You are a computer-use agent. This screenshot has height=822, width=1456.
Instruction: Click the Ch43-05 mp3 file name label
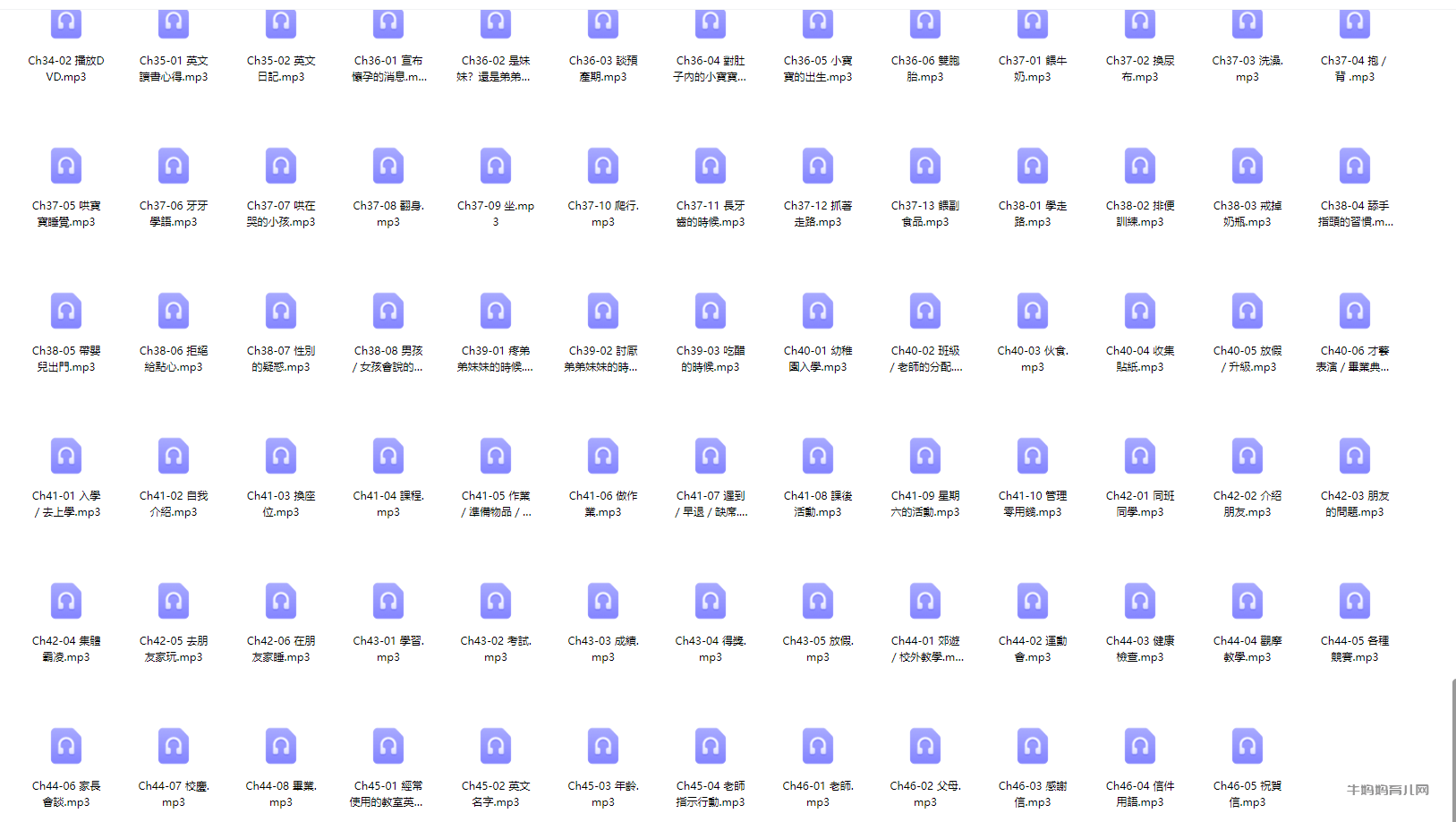[818, 649]
